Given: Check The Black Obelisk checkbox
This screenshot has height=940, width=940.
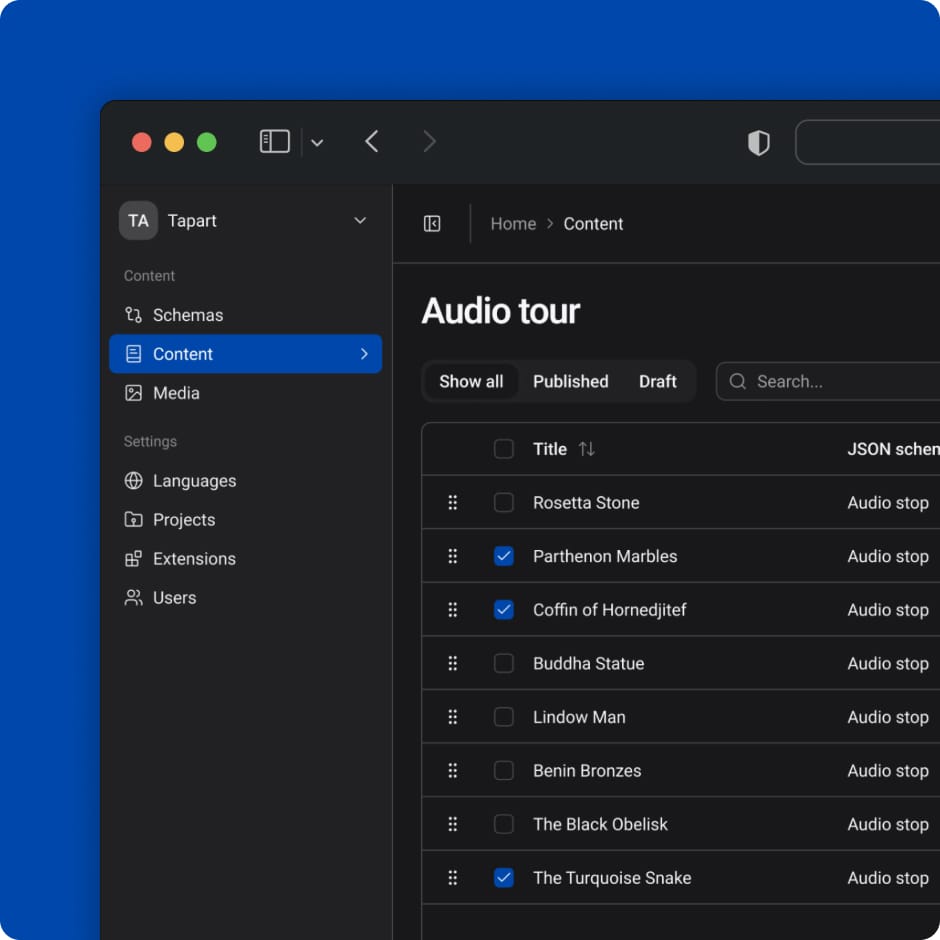Looking at the screenshot, I should [x=504, y=824].
